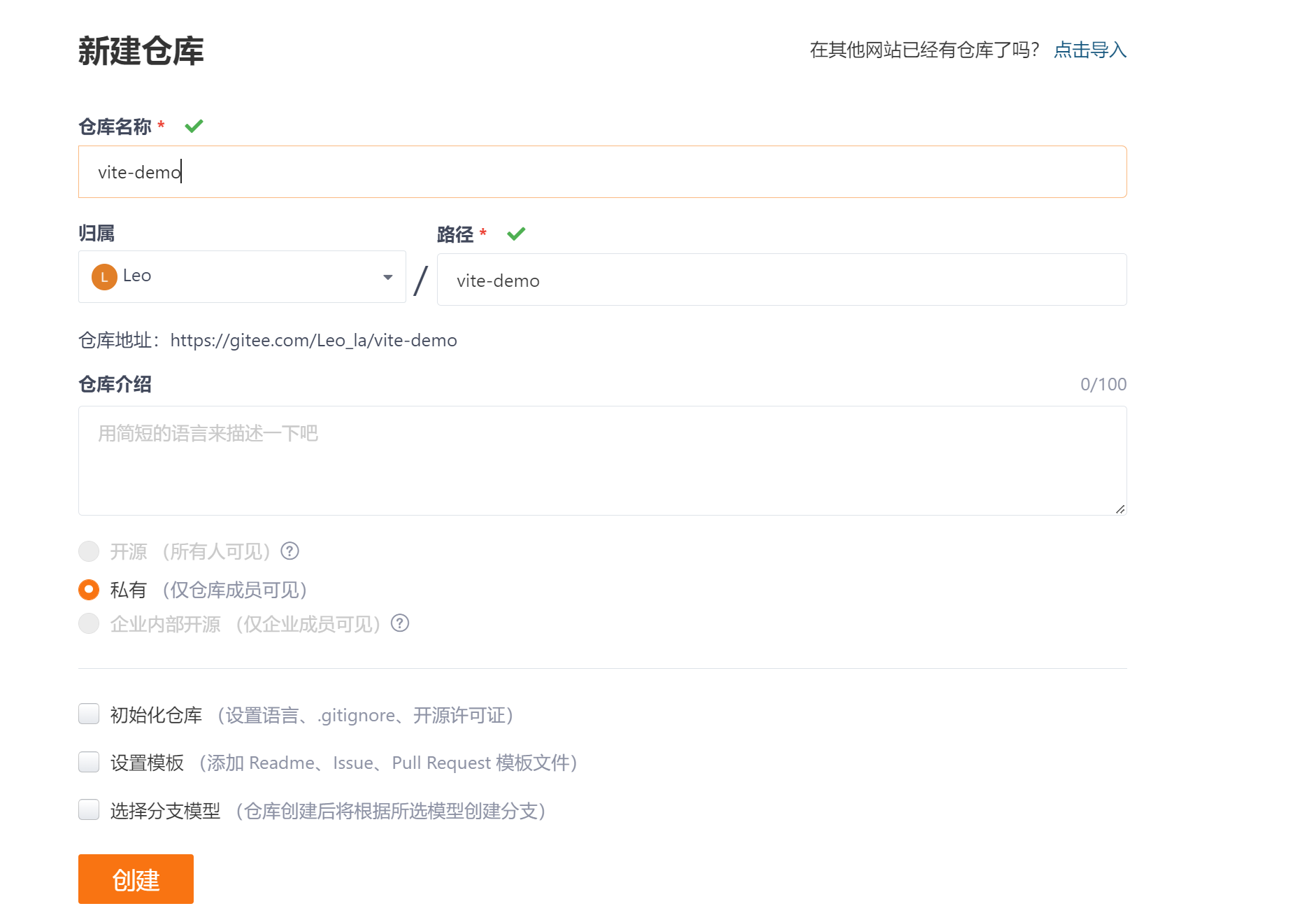Screen dimensions: 1316x920
Task: Focus the 仓库介绍 description textarea
Action: (x=602, y=460)
